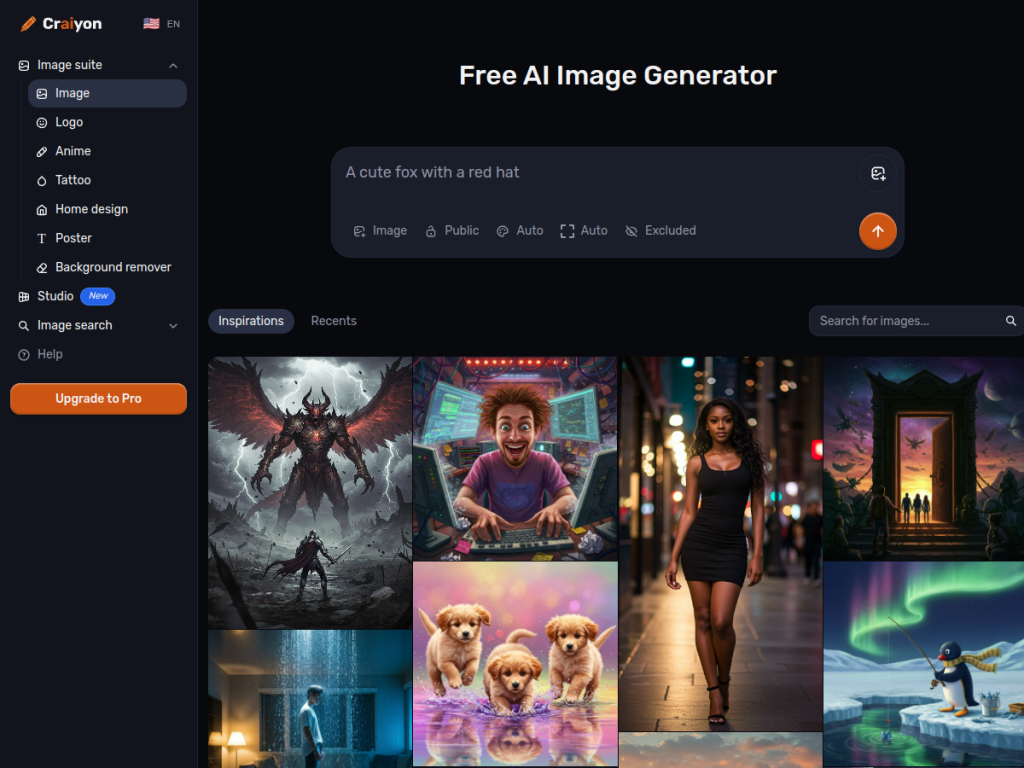Open the Auto aspect ratio dropdown
The height and width of the screenshot is (768, 1024).
[584, 231]
